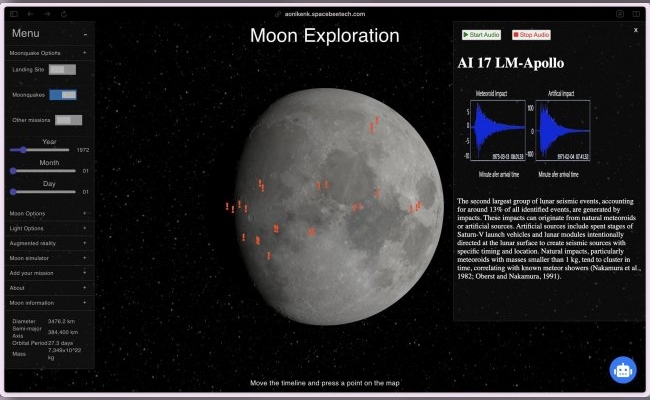Toggle the browser sidebar icon
Viewport: 650px width, 400px height.
12,14
